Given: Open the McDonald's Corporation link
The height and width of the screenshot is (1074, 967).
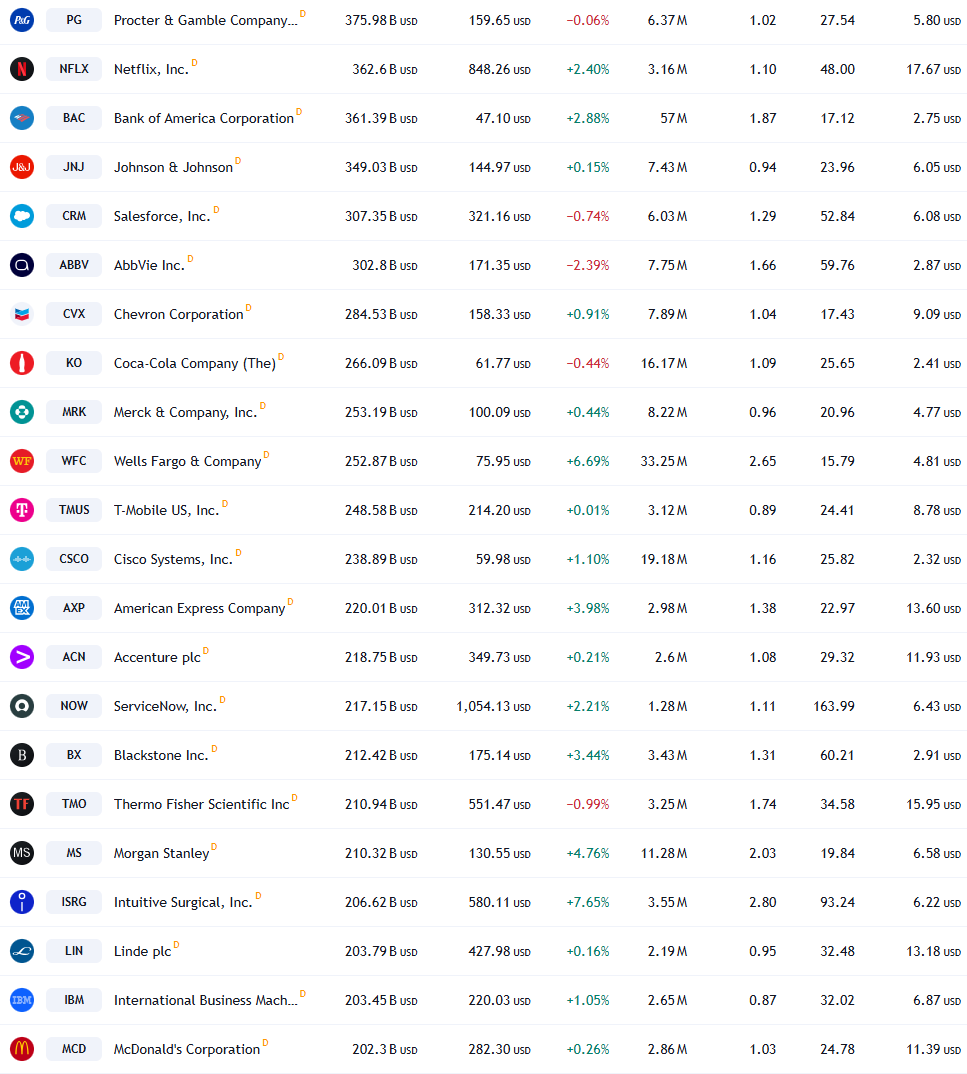Looking at the screenshot, I should point(187,1049).
